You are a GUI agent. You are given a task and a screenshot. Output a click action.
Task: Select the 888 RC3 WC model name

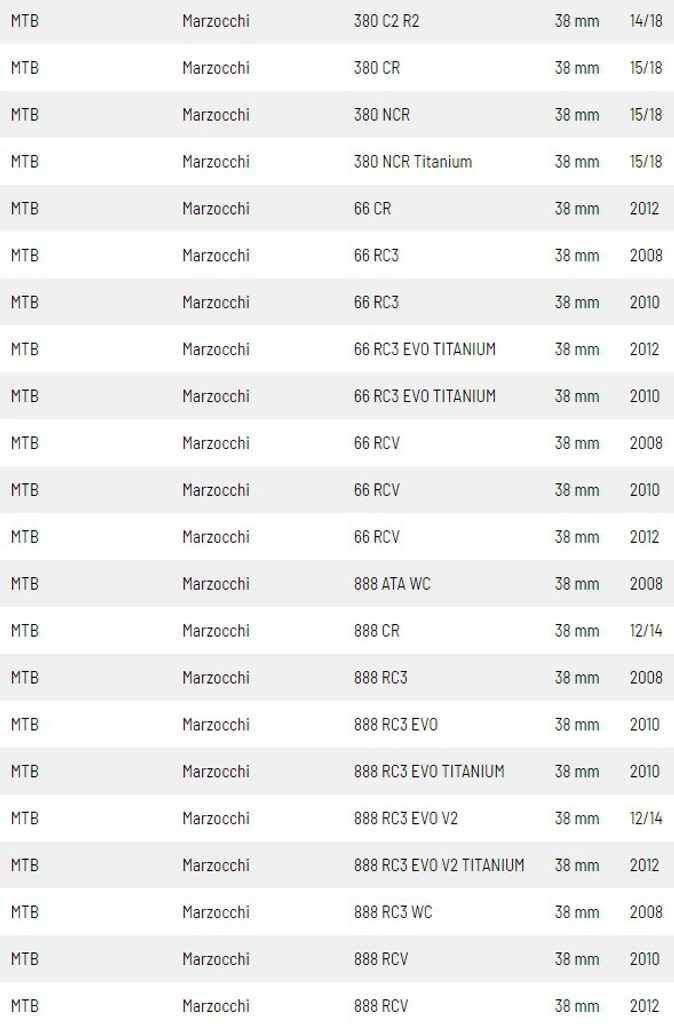point(393,912)
